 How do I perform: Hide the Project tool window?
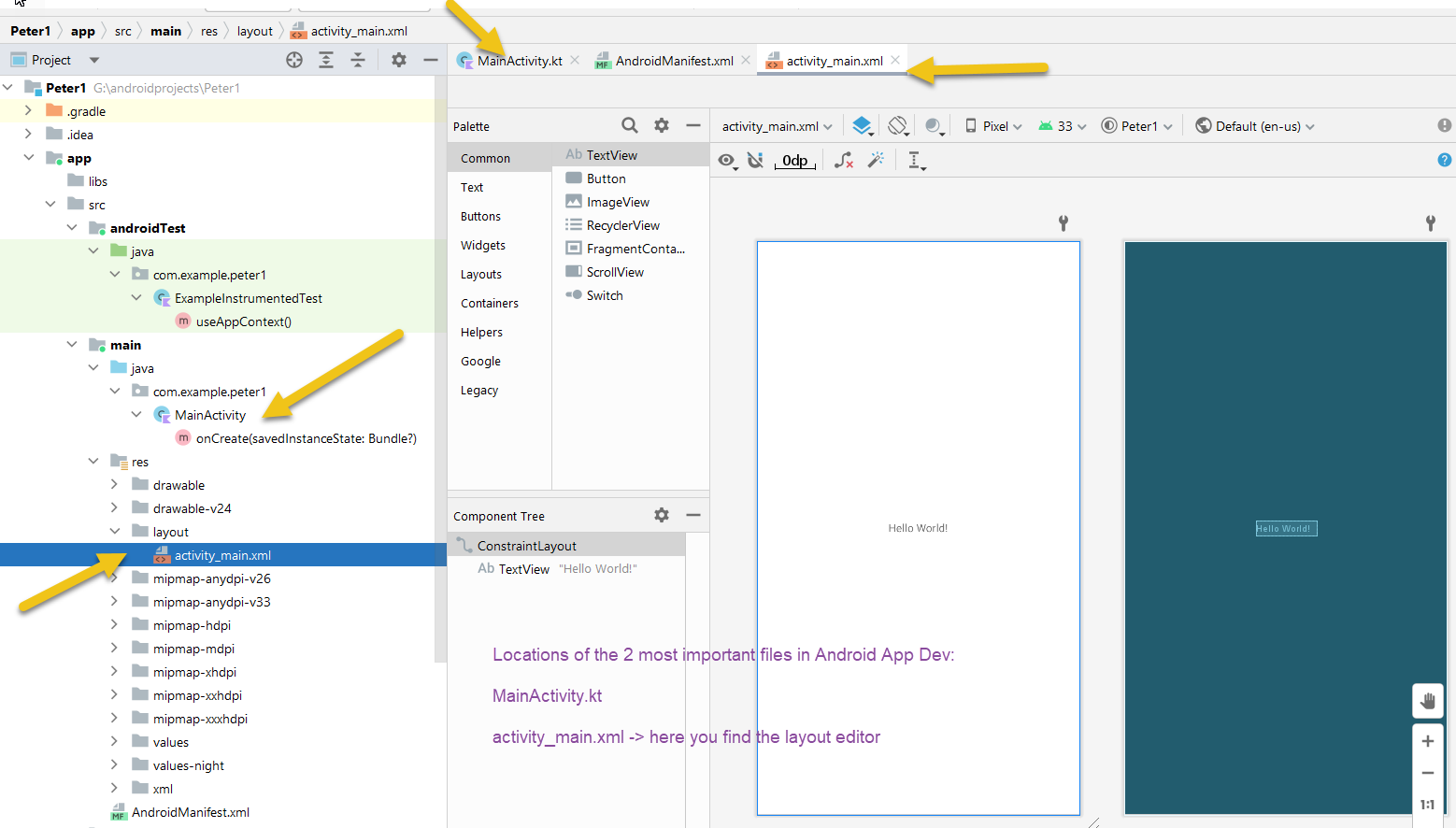pyautogui.click(x=431, y=60)
